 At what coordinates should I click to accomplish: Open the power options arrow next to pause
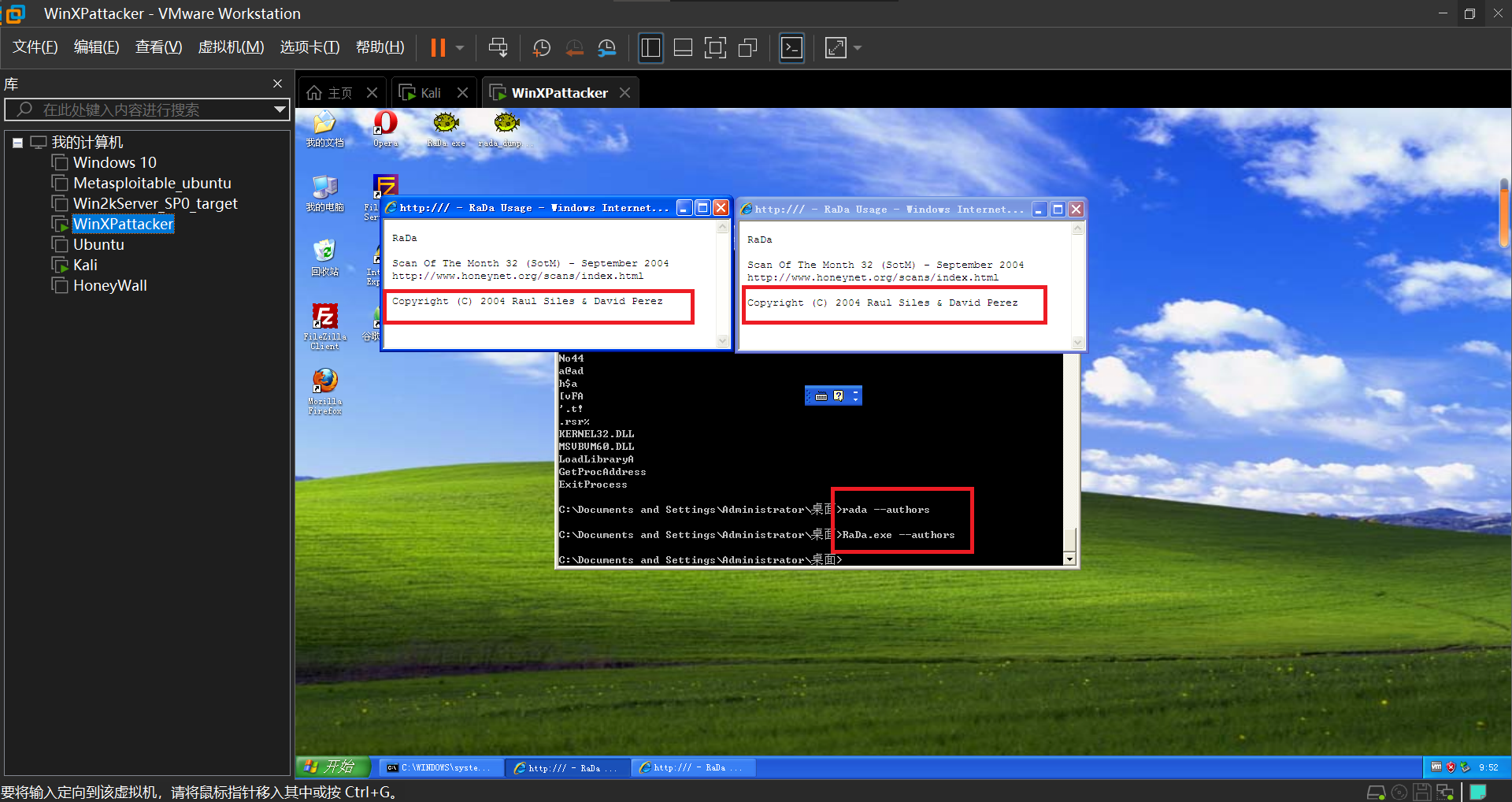click(460, 48)
